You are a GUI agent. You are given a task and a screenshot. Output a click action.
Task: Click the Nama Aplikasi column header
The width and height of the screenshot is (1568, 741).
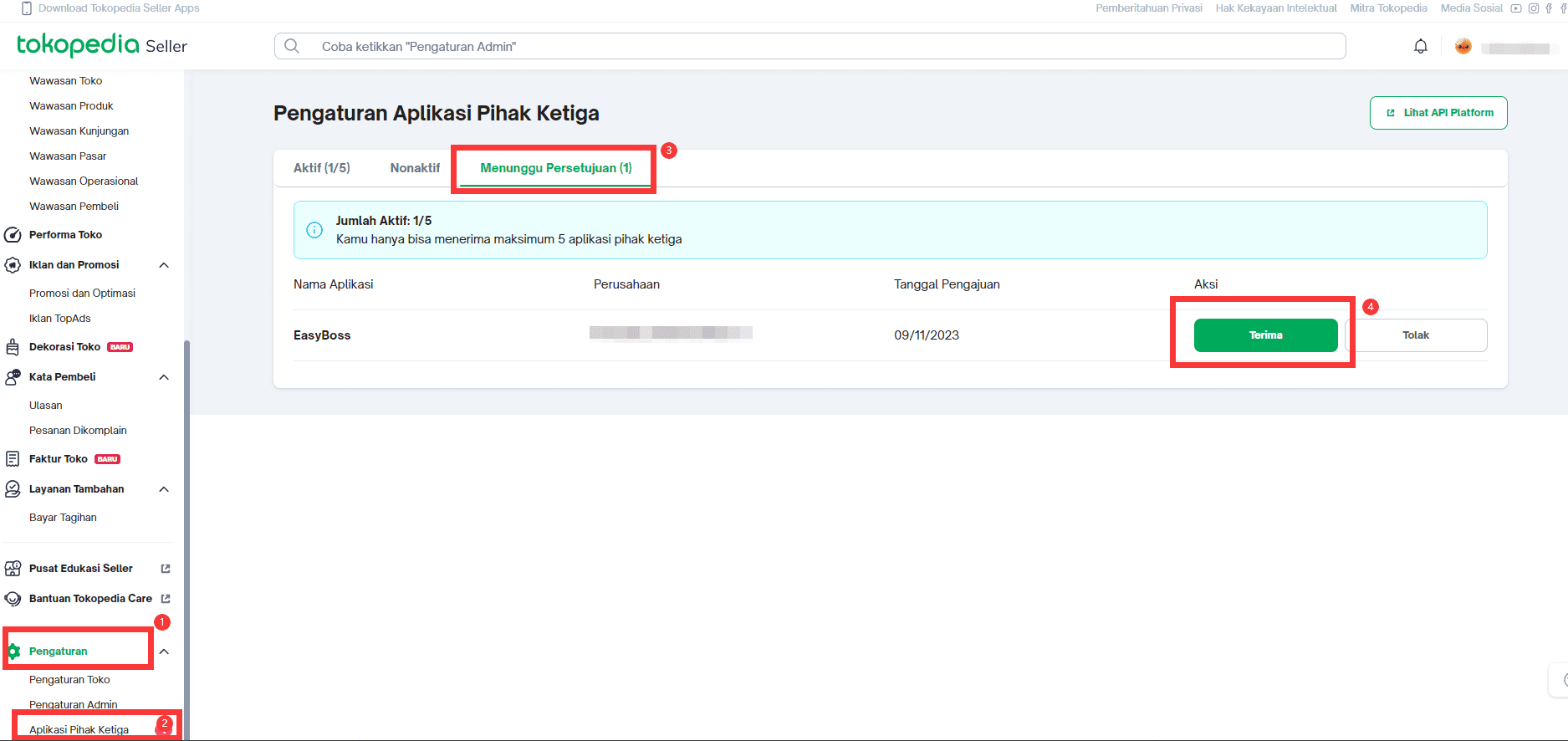click(x=333, y=284)
